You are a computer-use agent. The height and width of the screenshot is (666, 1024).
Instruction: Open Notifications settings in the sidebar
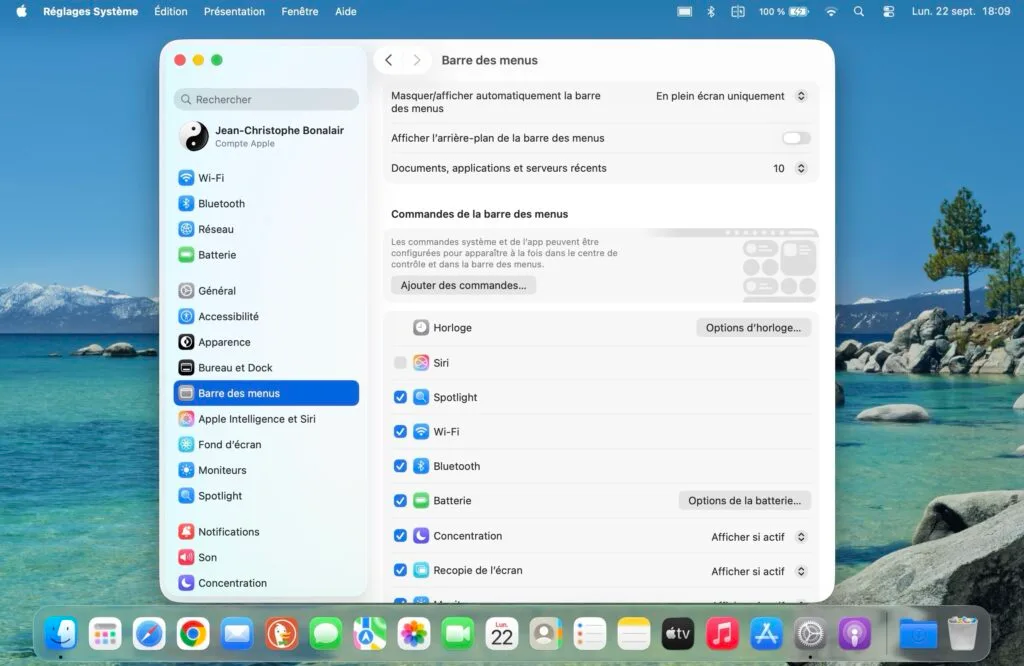230,531
